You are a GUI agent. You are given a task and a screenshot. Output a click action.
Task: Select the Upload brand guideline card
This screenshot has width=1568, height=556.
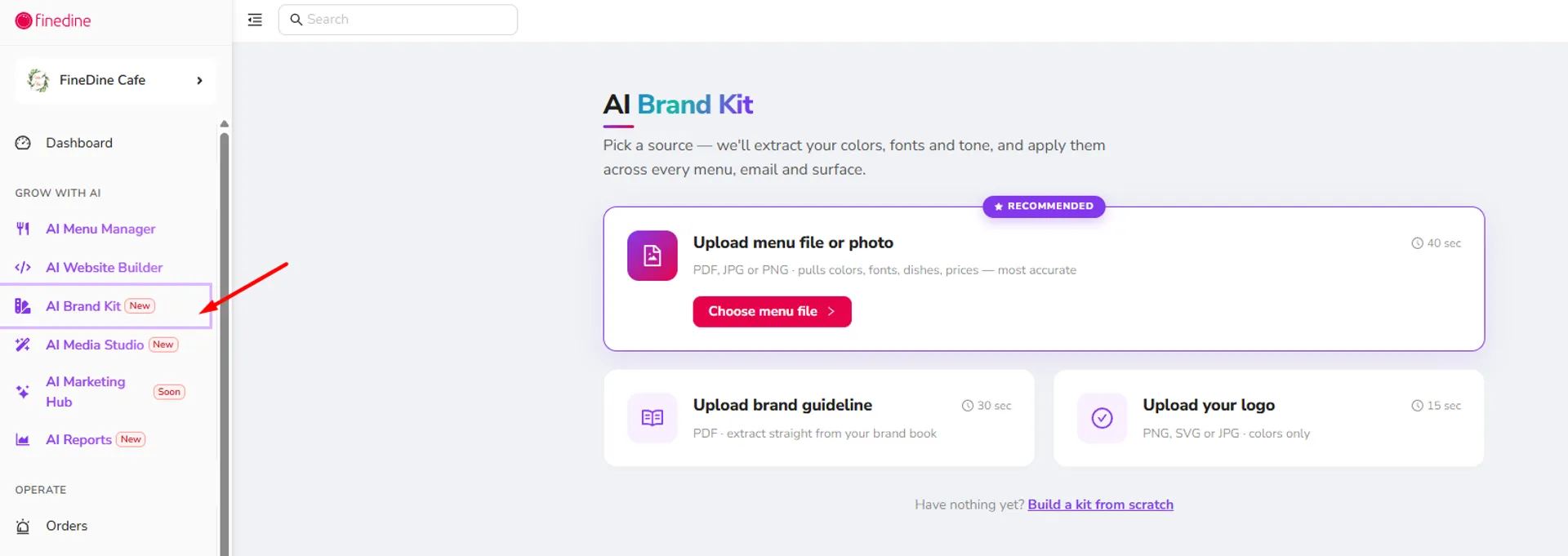818,418
